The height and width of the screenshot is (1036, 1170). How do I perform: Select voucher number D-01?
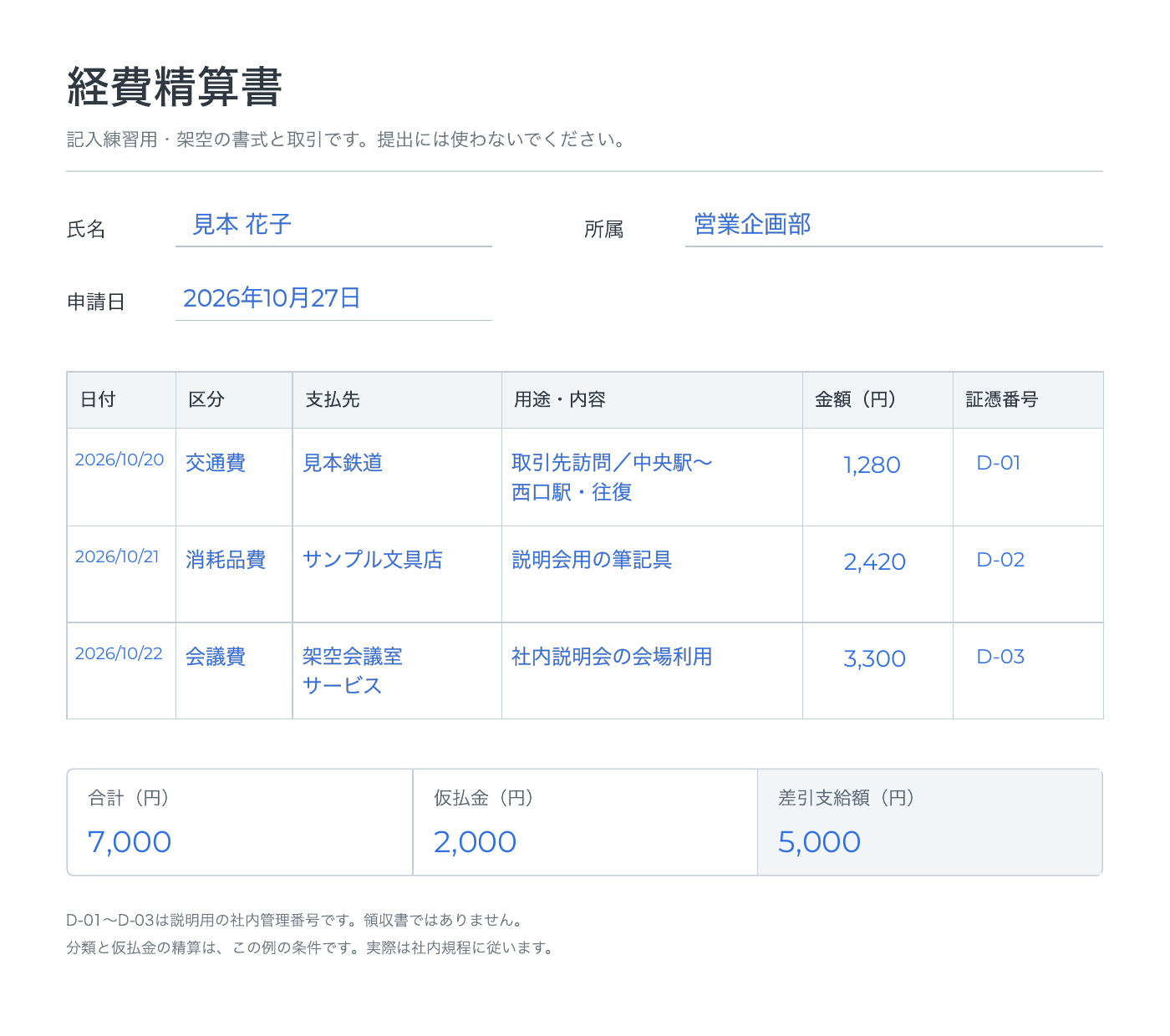[999, 463]
